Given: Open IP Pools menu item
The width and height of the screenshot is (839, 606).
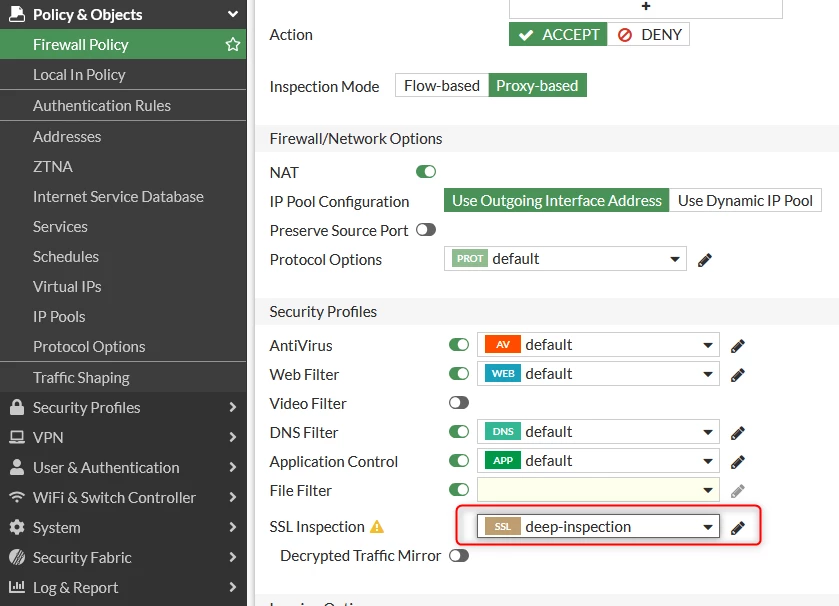Looking at the screenshot, I should point(123,316).
